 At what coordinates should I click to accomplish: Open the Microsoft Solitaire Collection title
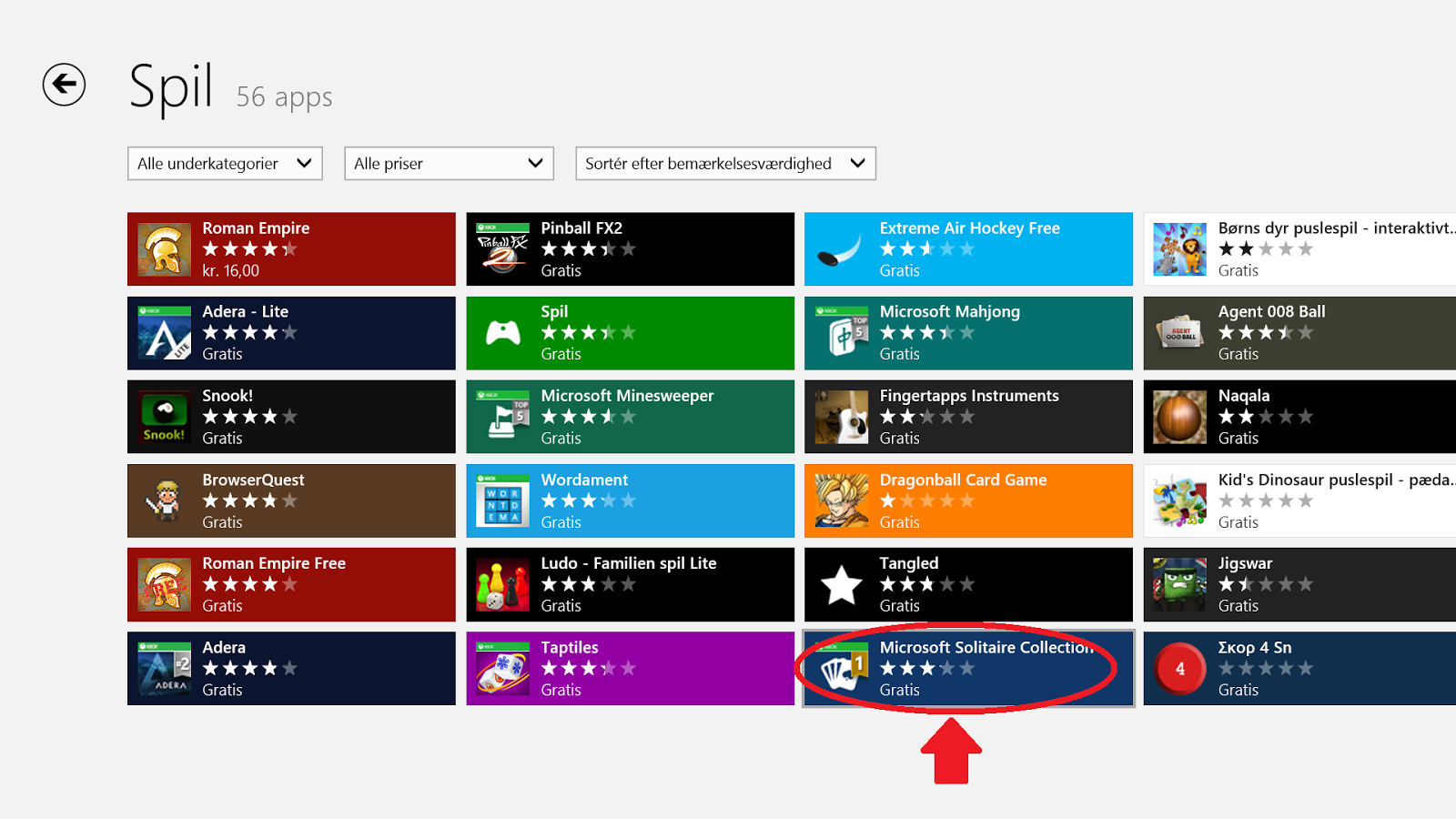986,648
